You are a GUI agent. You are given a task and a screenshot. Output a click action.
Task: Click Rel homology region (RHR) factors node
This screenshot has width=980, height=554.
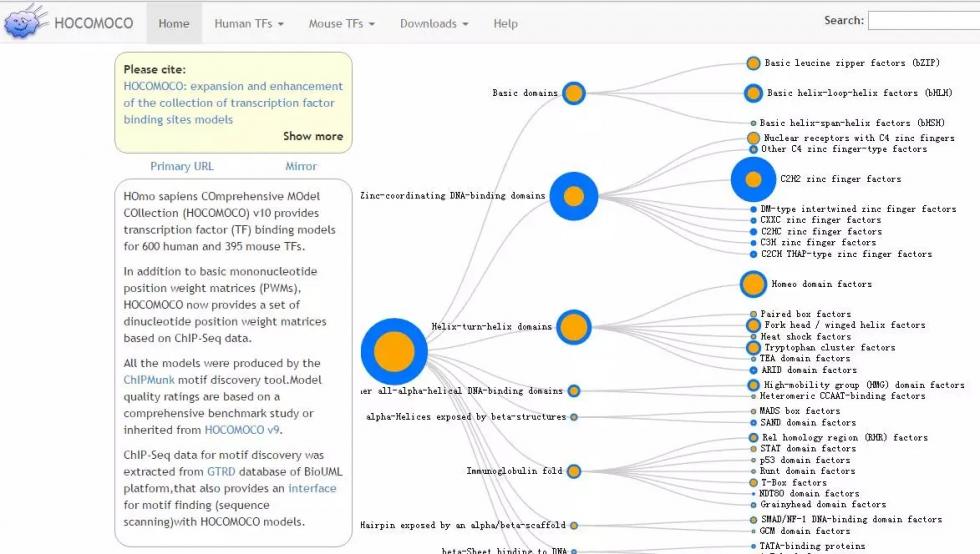[x=753, y=438]
